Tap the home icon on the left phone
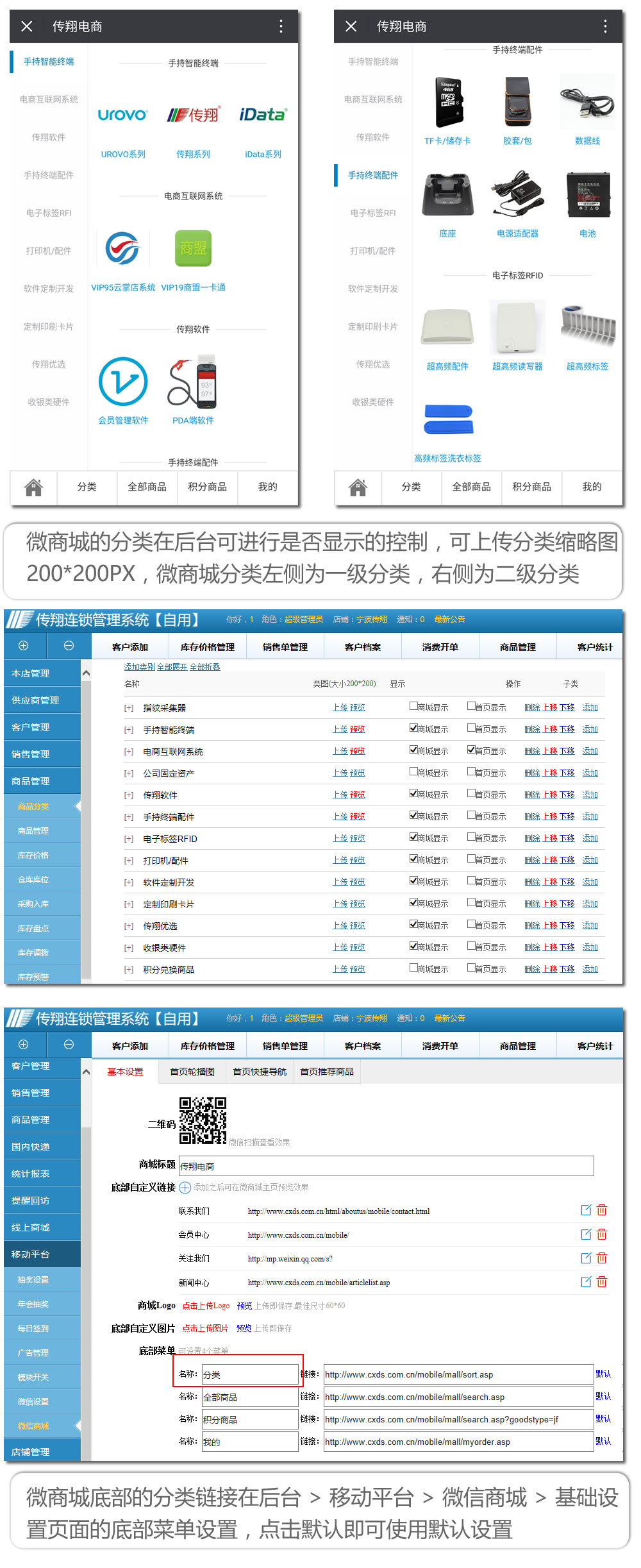Viewport: 641px width, 1568px height. (33, 487)
